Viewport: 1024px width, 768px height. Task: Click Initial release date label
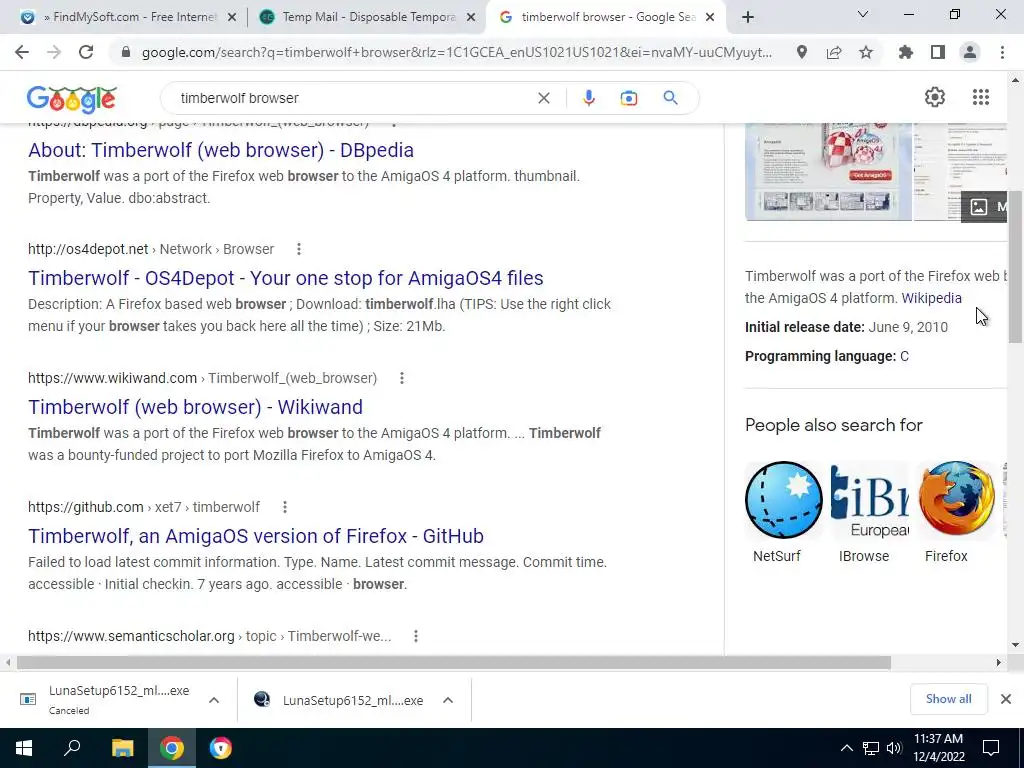[x=805, y=327]
